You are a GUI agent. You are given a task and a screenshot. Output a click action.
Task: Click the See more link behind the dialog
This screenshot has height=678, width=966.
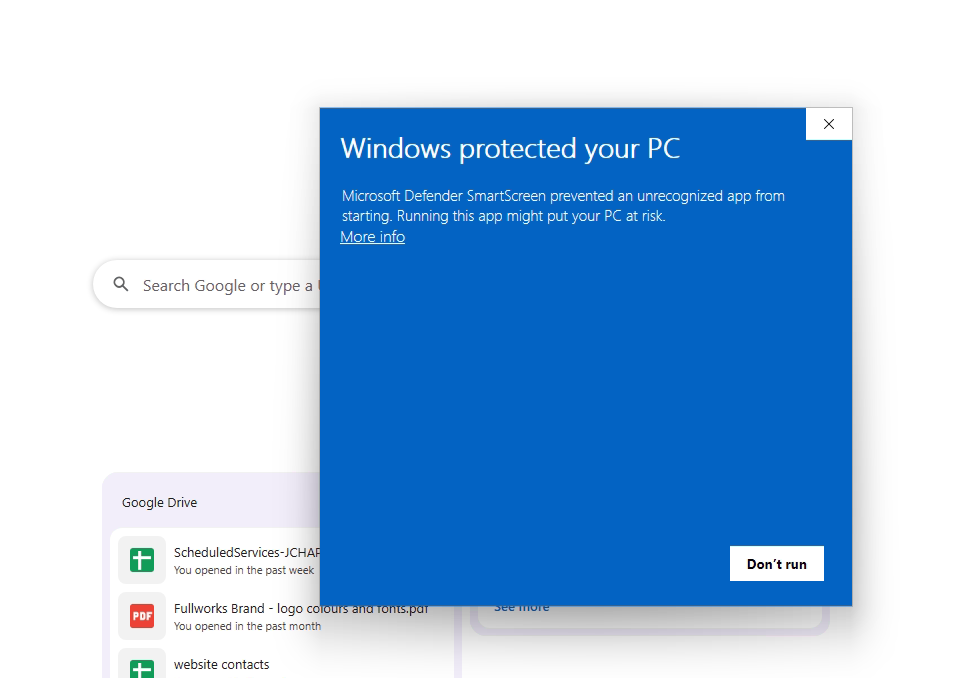(x=521, y=609)
